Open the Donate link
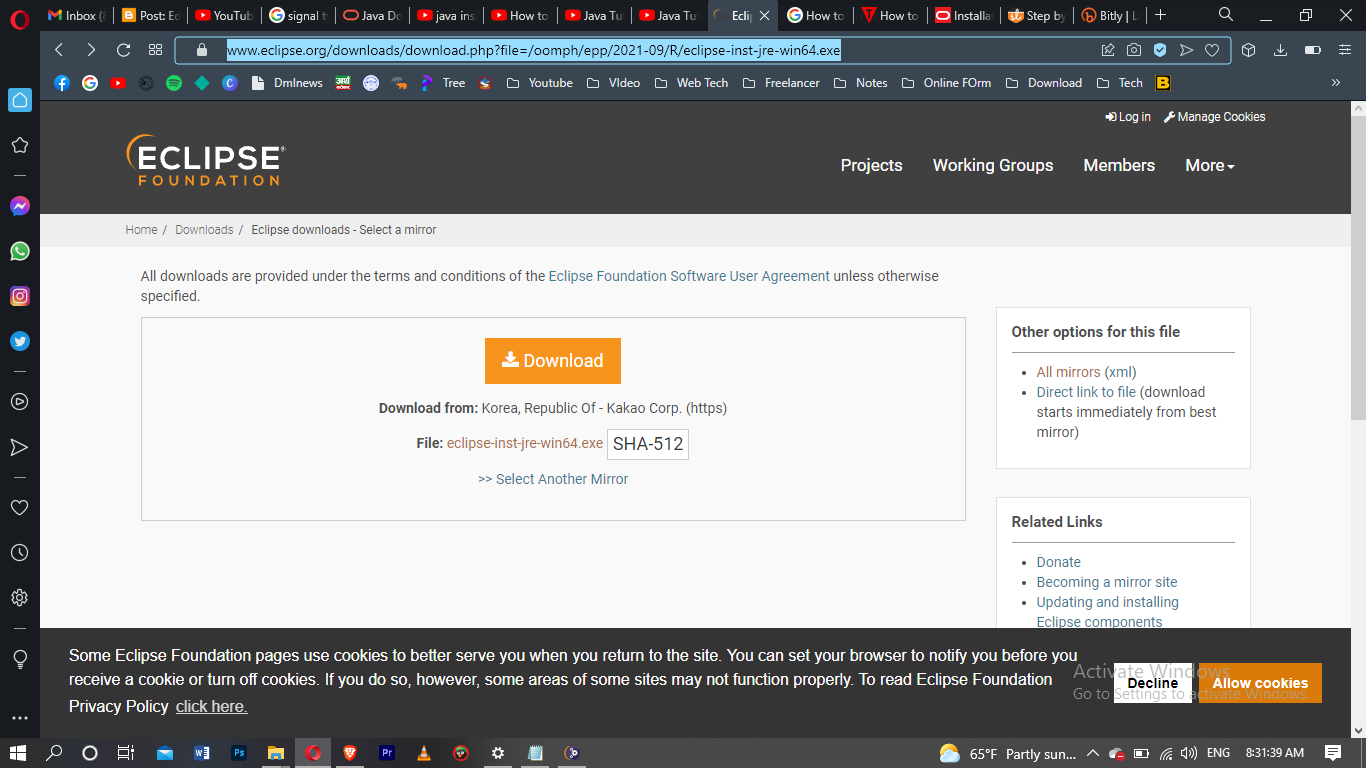Screen dimensions: 1366x768 [1059, 562]
